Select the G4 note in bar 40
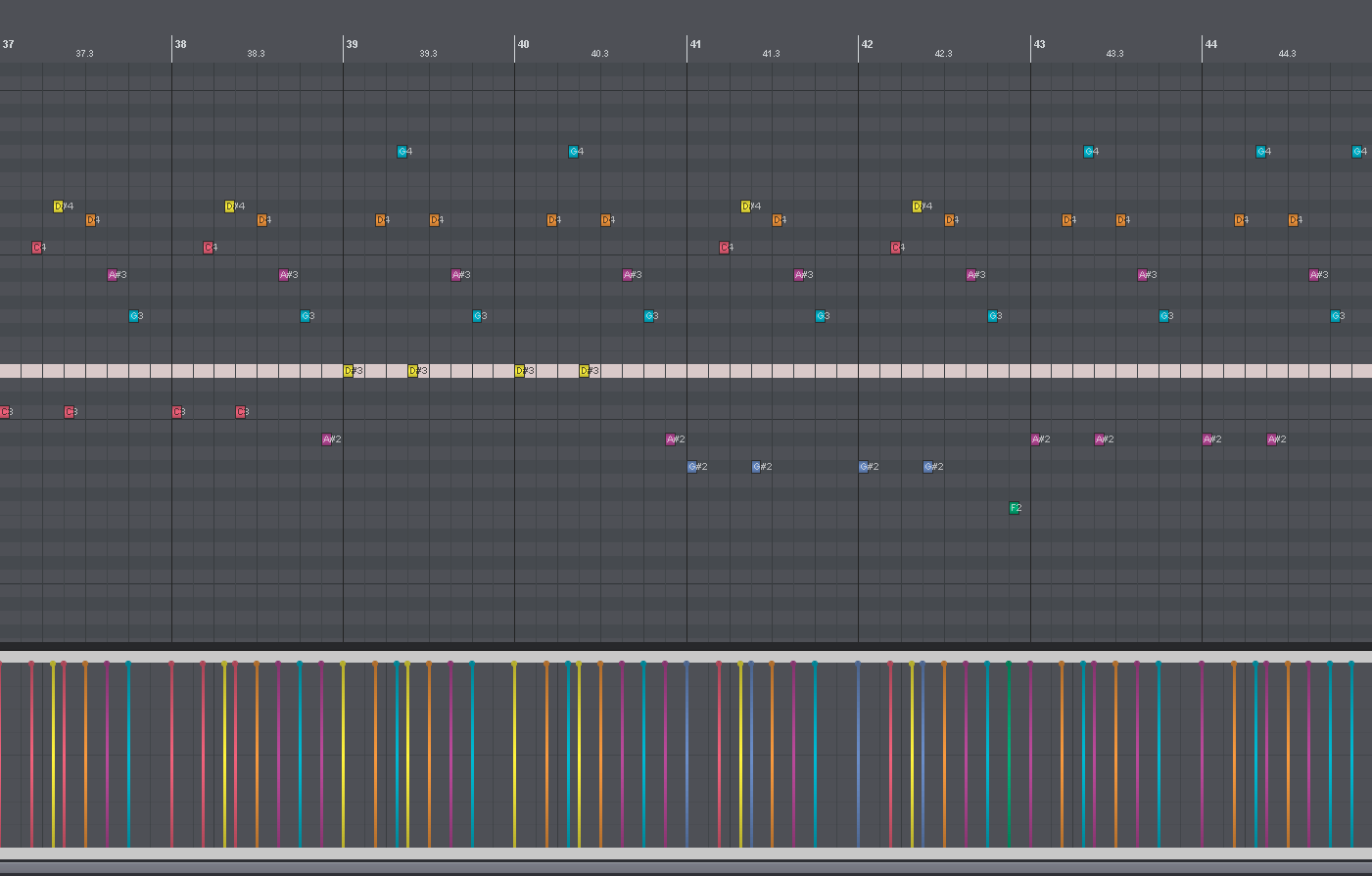Image resolution: width=1372 pixels, height=876 pixels. coord(574,151)
